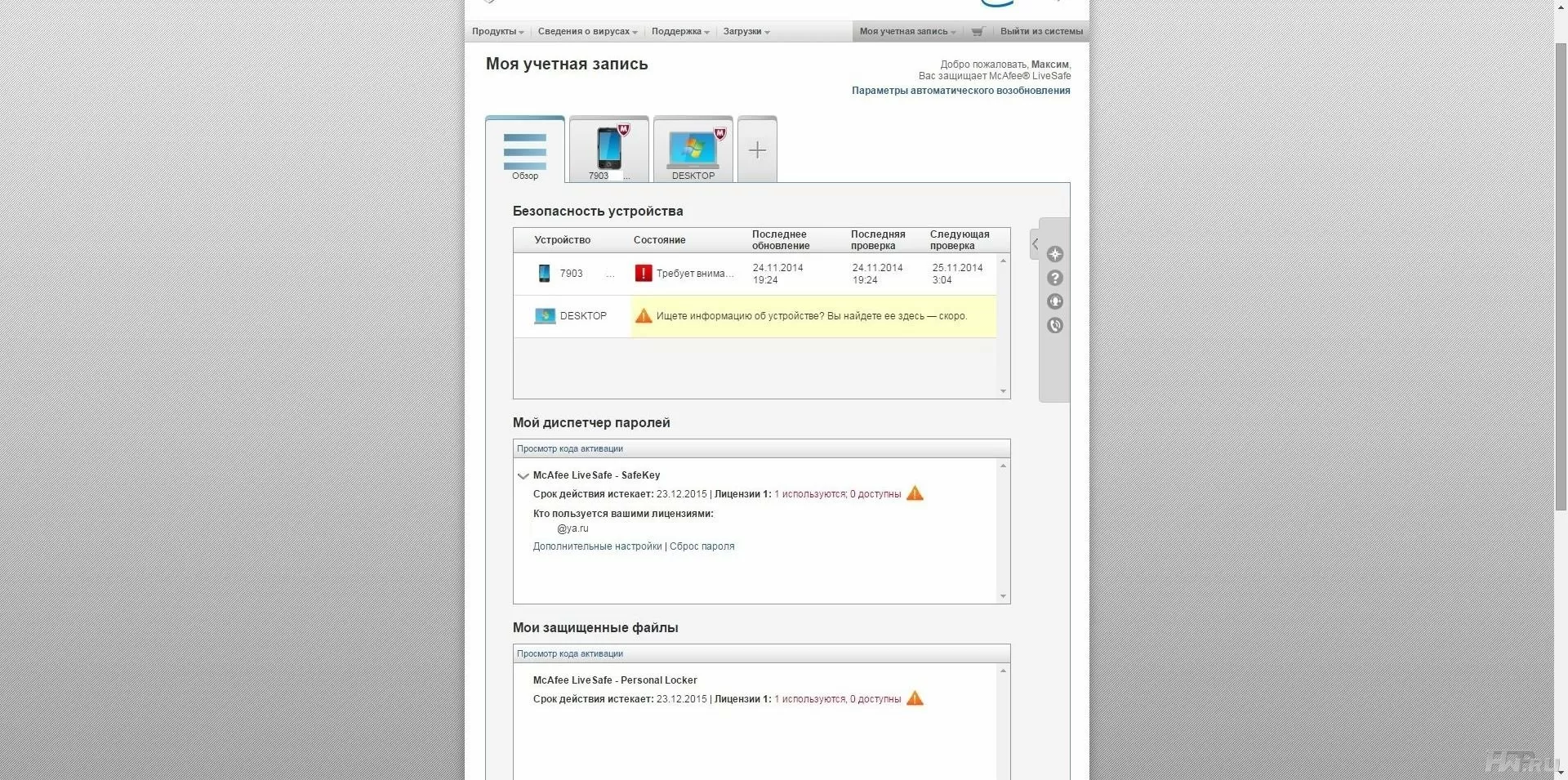
Task: Click the plus icon to add device
Action: pyautogui.click(x=757, y=149)
